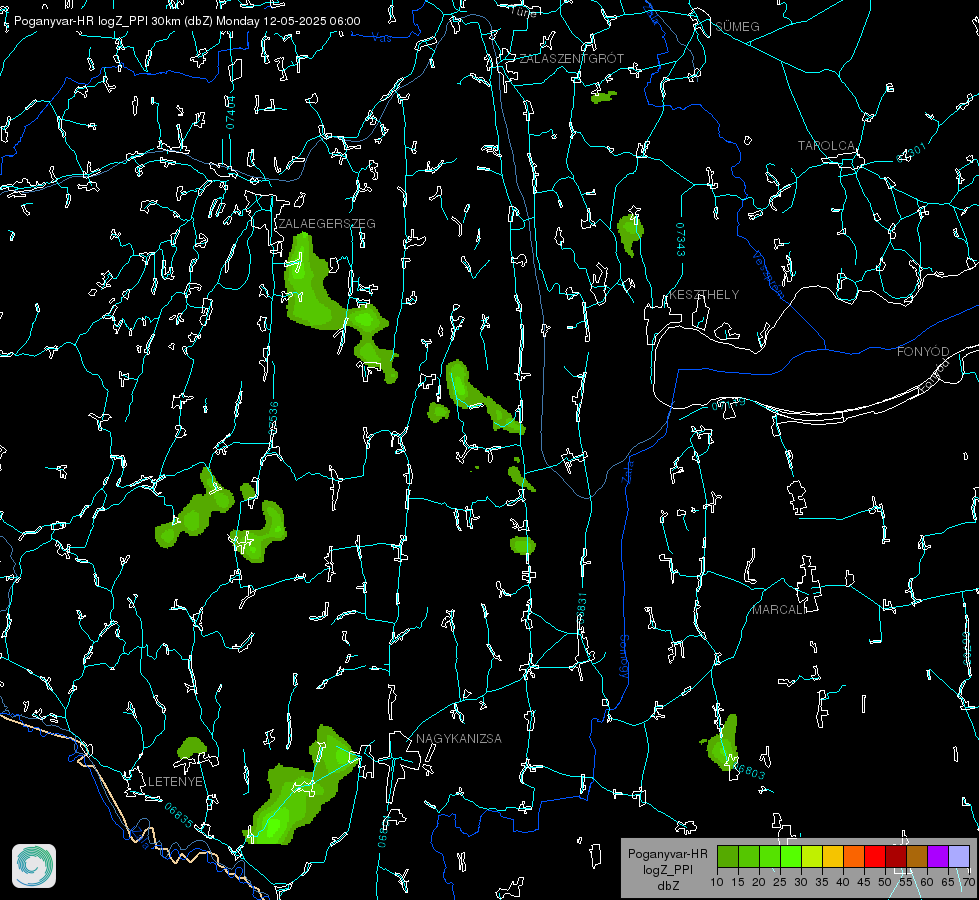Click the radar title text at top
The width and height of the screenshot is (979, 900).
(187, 21)
